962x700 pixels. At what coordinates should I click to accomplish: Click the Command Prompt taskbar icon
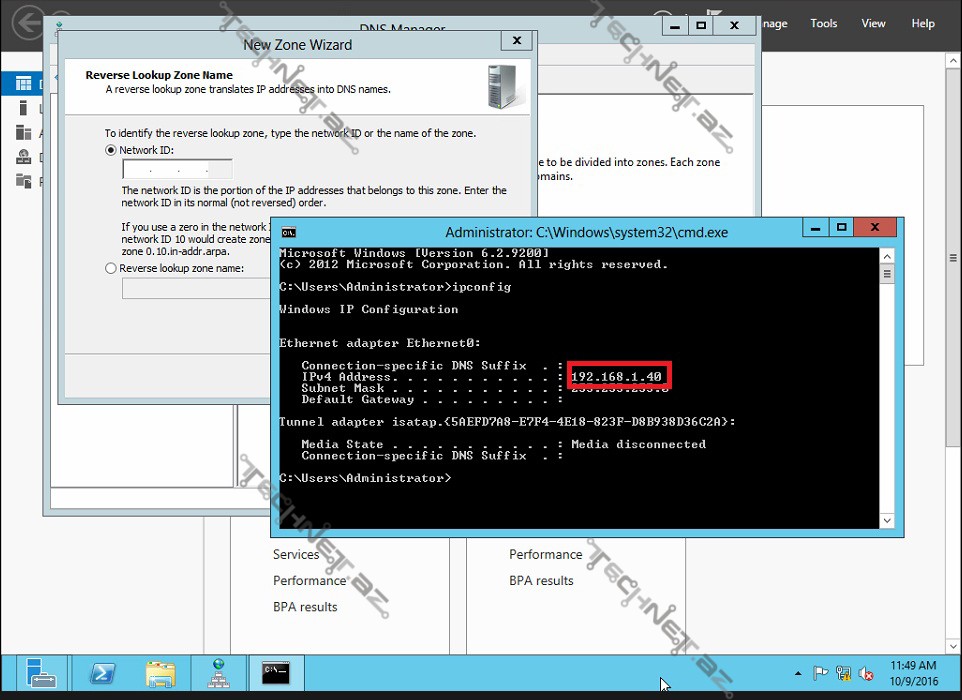tap(276, 673)
